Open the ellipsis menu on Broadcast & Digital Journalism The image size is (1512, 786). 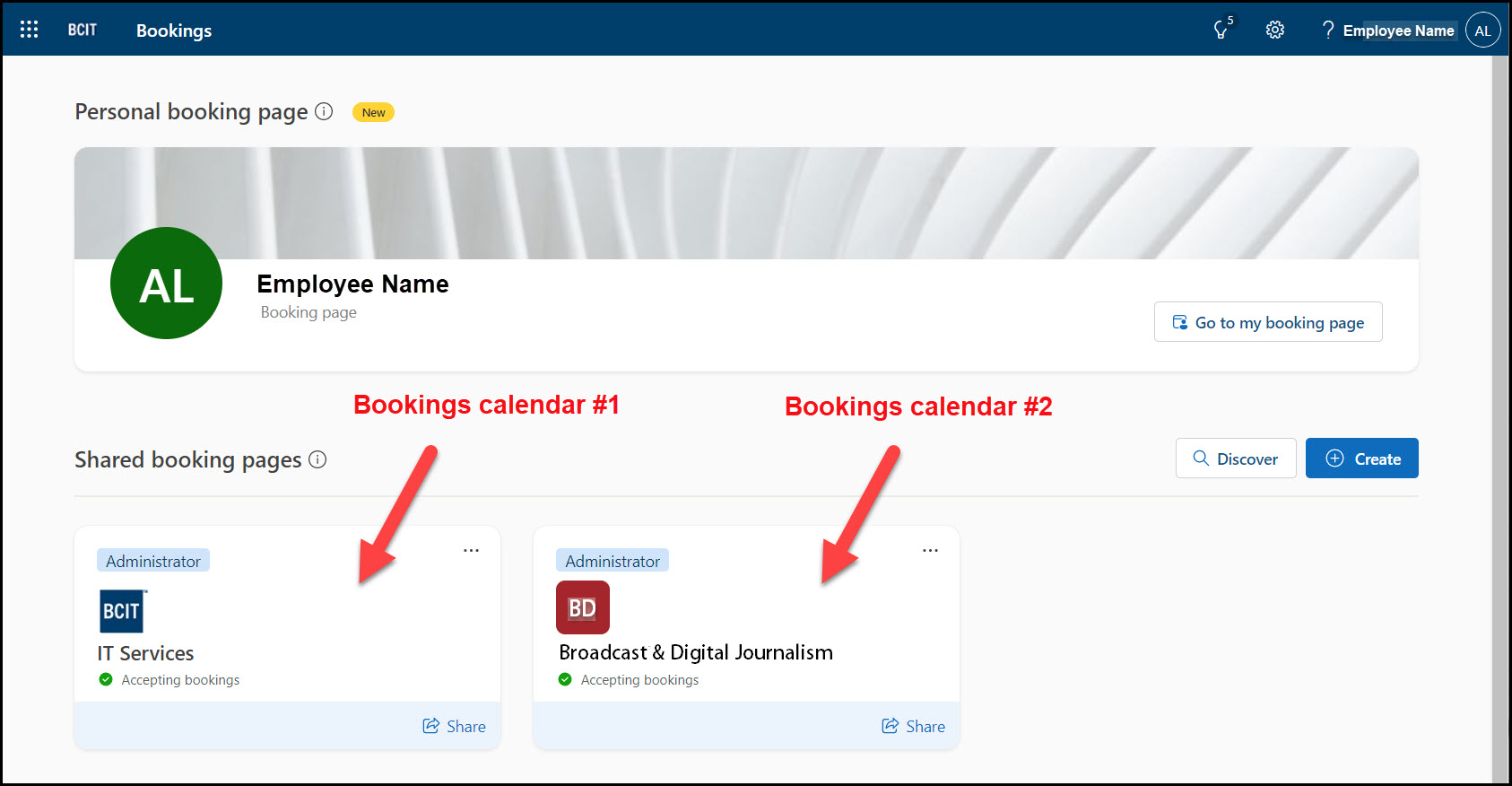(x=930, y=549)
